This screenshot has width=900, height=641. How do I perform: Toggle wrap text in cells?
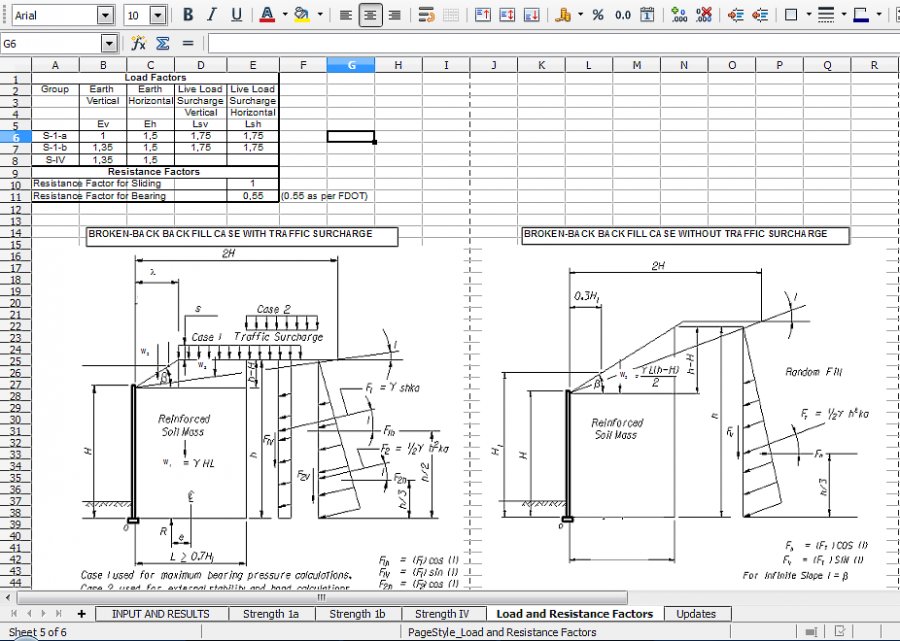point(426,15)
